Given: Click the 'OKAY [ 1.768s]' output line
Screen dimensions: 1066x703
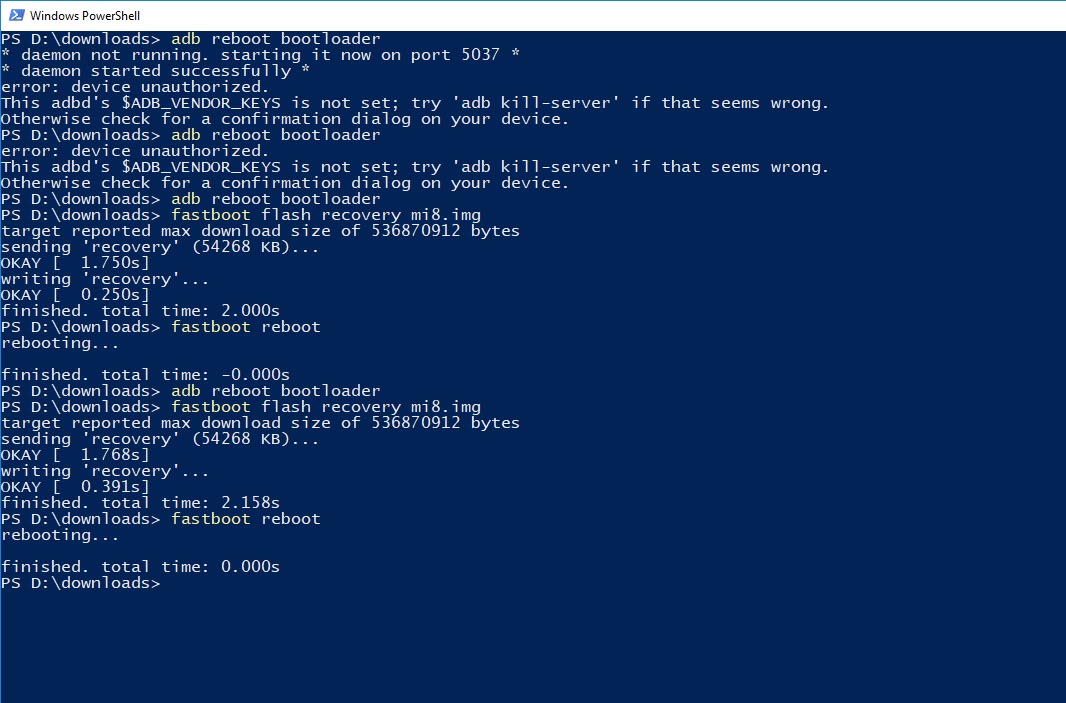Looking at the screenshot, I should pos(75,455).
